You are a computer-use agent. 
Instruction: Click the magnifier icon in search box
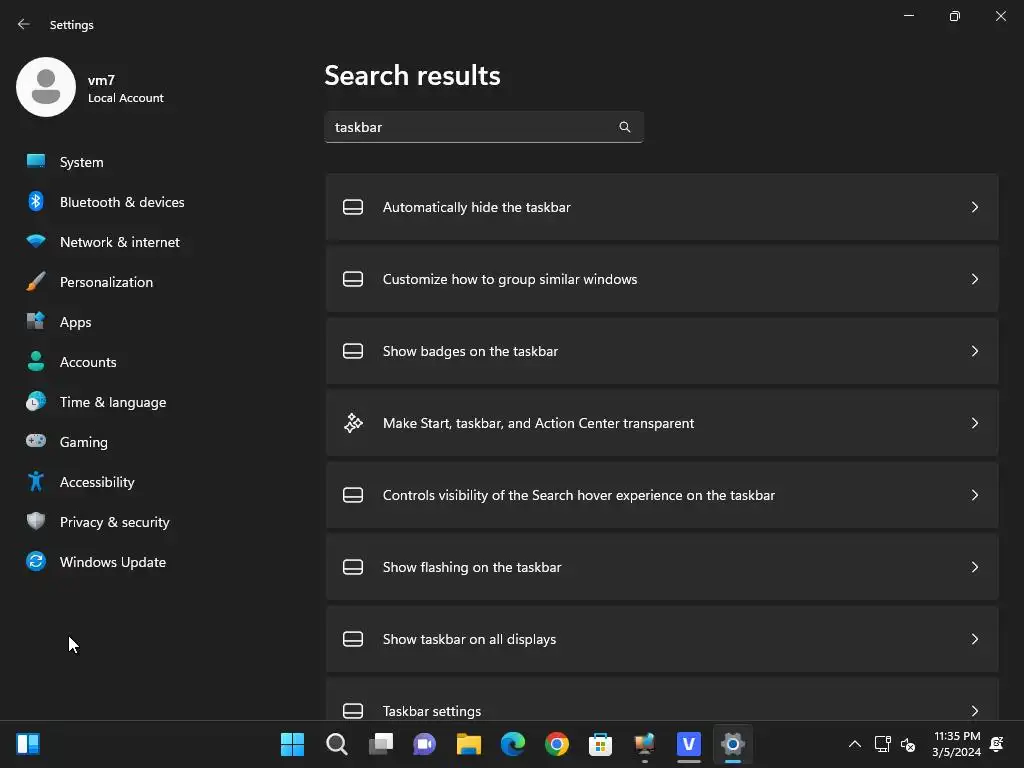(624, 127)
